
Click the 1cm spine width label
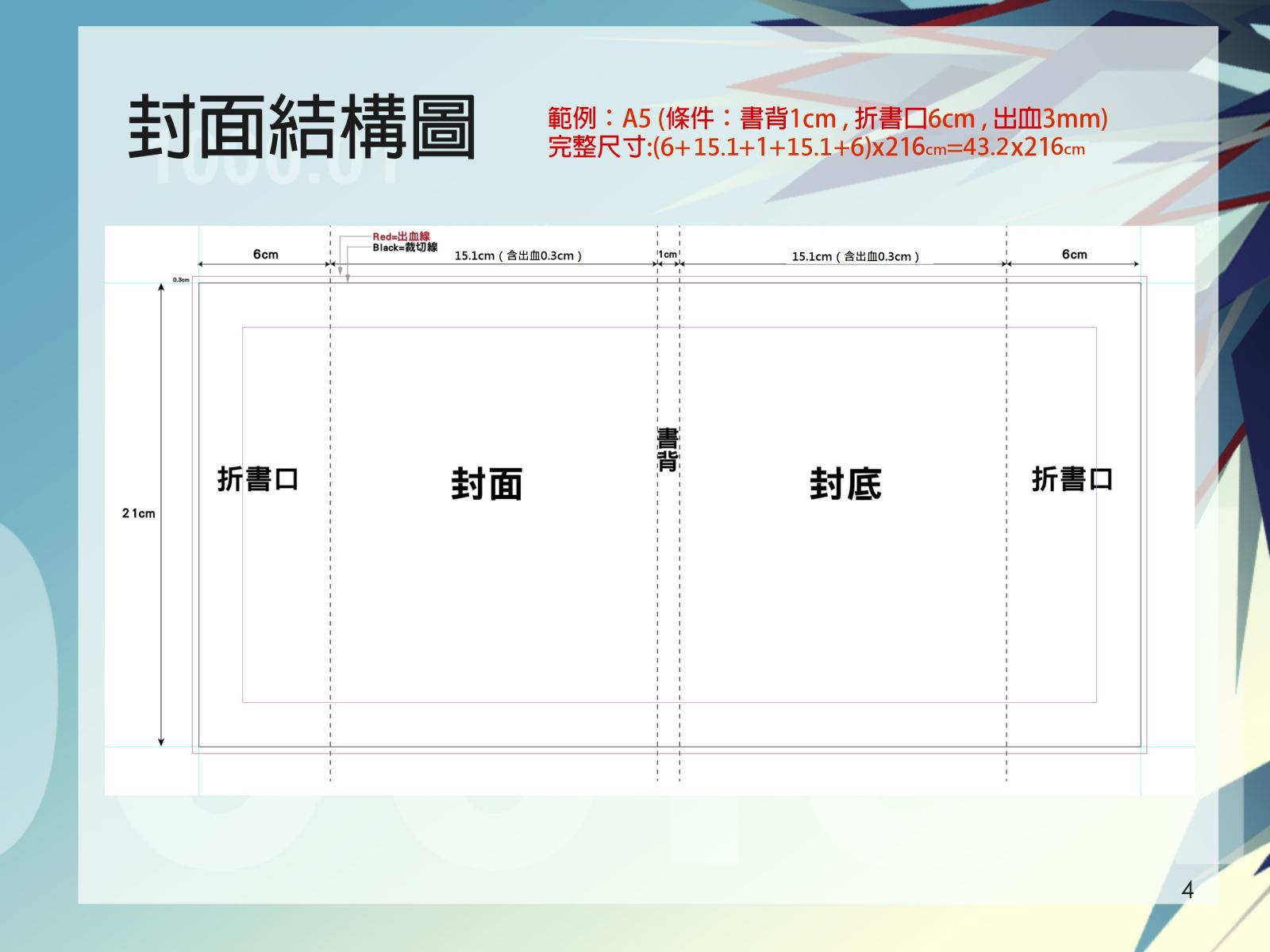668,255
